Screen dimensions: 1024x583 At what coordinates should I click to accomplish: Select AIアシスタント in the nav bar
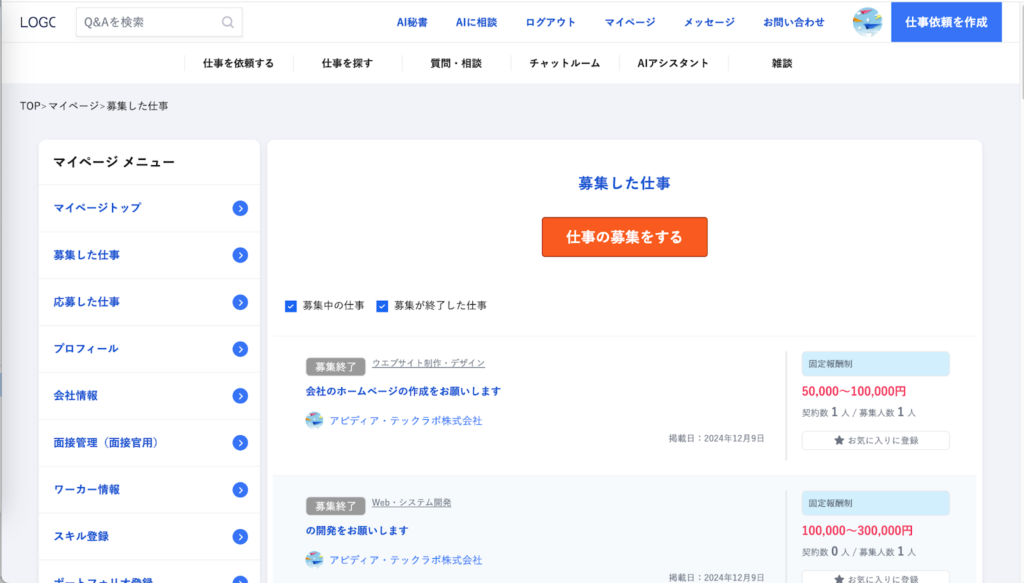673,63
